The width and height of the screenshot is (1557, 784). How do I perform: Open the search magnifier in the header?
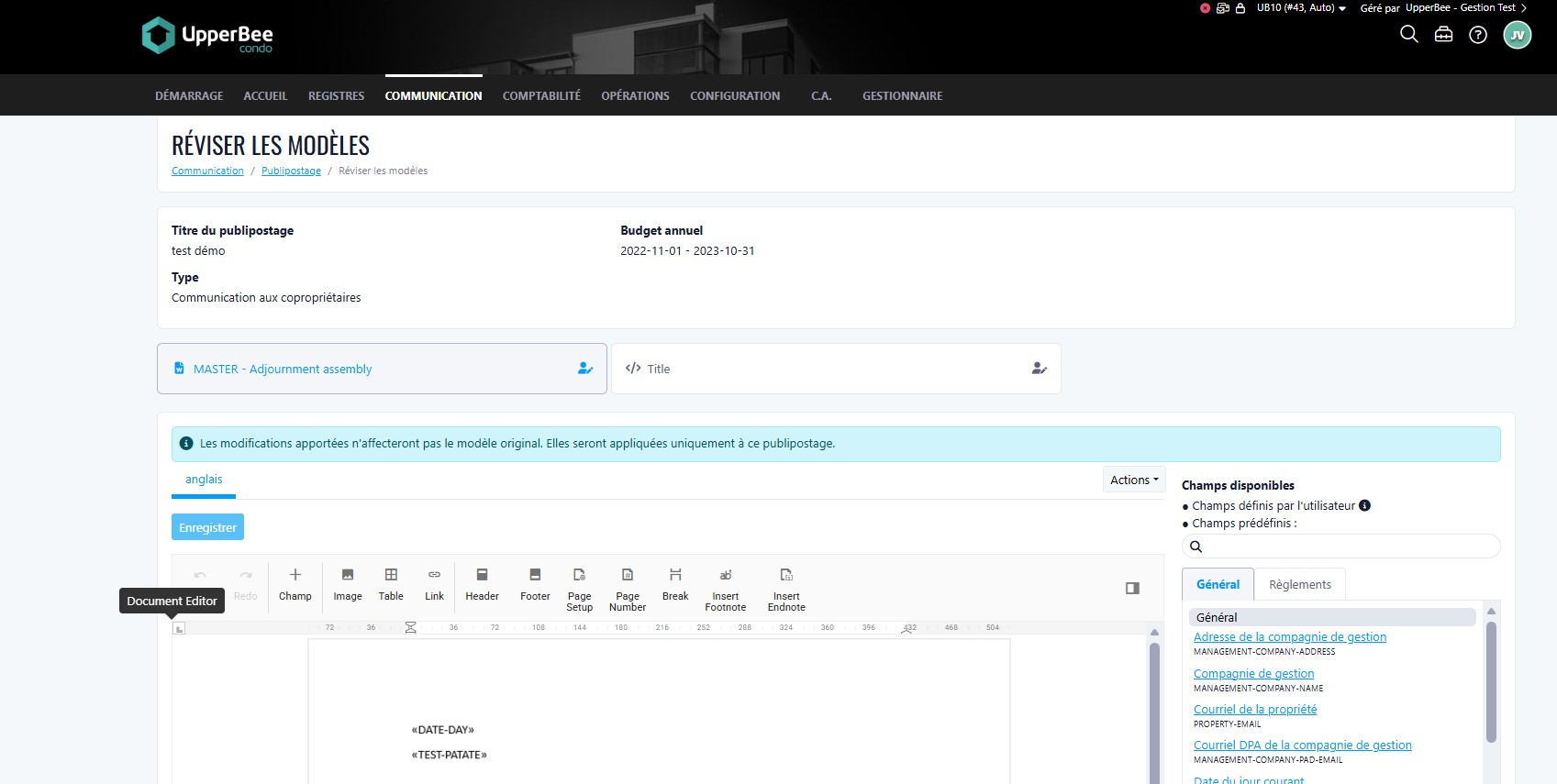[1409, 35]
